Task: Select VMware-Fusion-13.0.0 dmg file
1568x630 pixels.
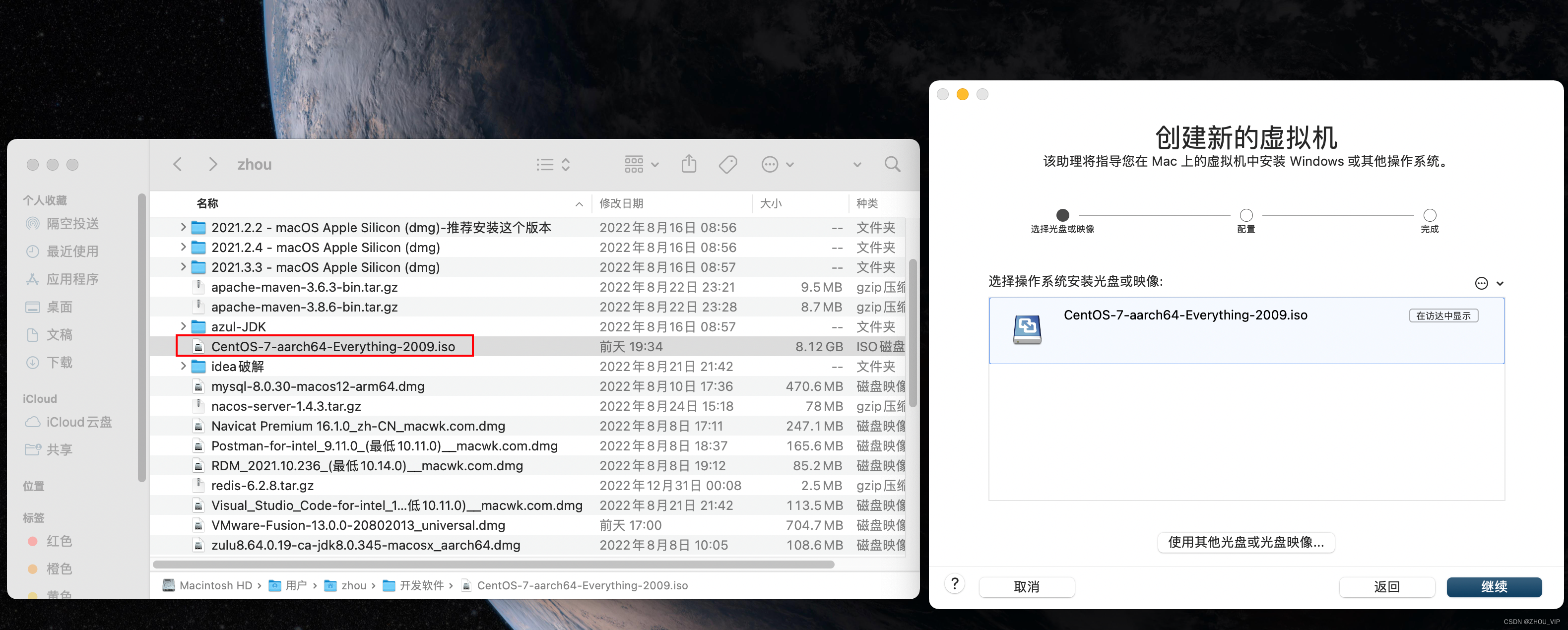Action: (x=358, y=525)
